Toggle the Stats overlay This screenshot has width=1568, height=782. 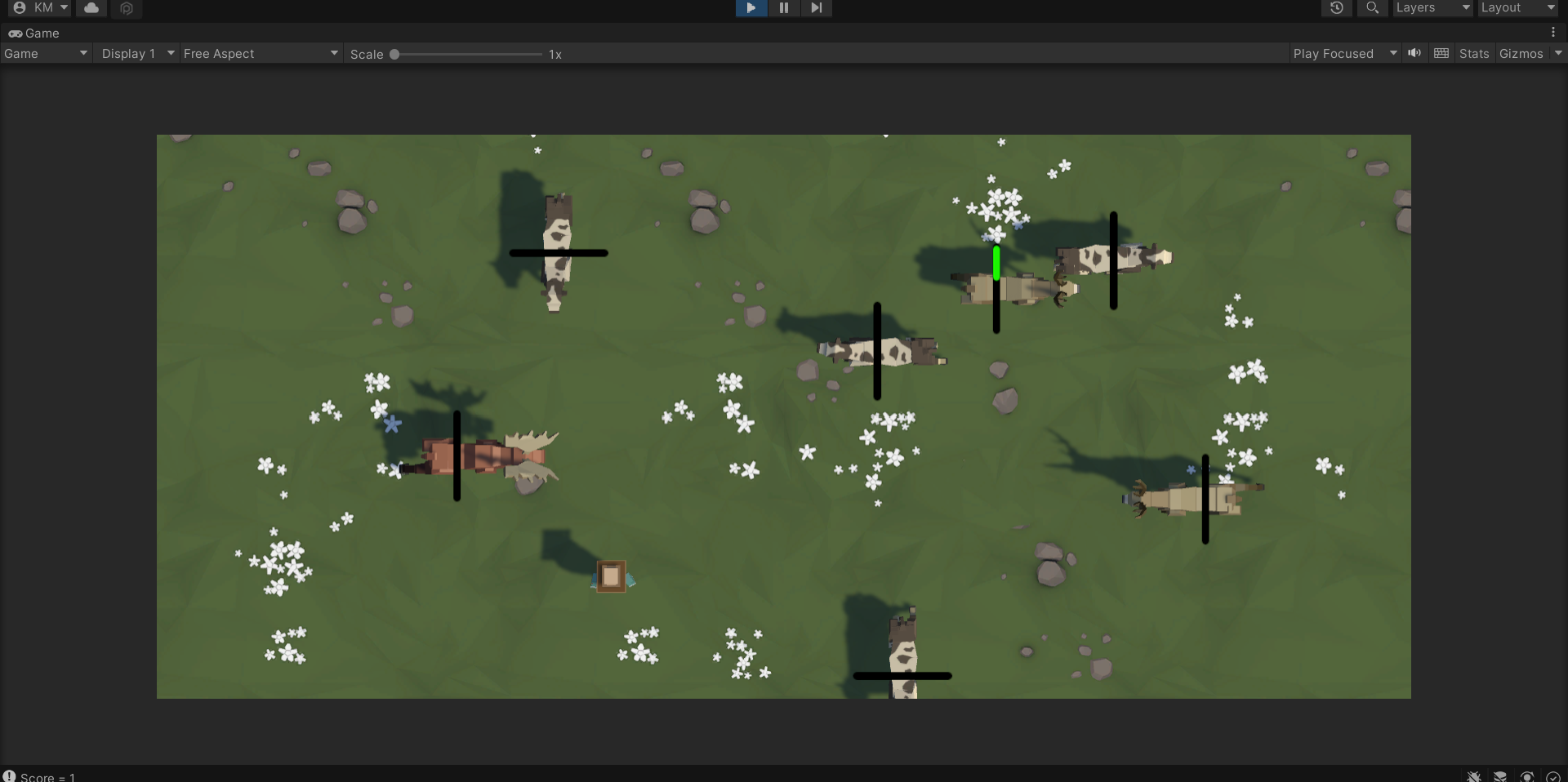pyautogui.click(x=1473, y=54)
